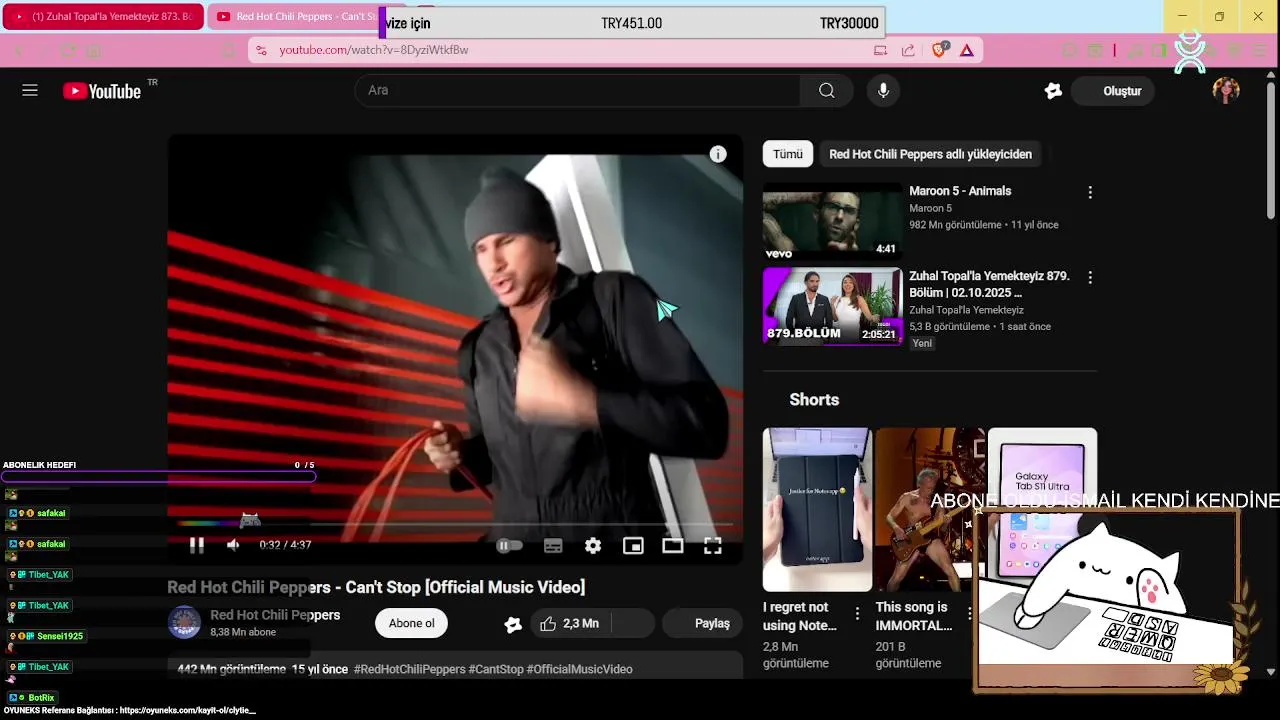Click the Maroon 5 channel name in sidebar
The image size is (1280, 720).
click(x=930, y=208)
